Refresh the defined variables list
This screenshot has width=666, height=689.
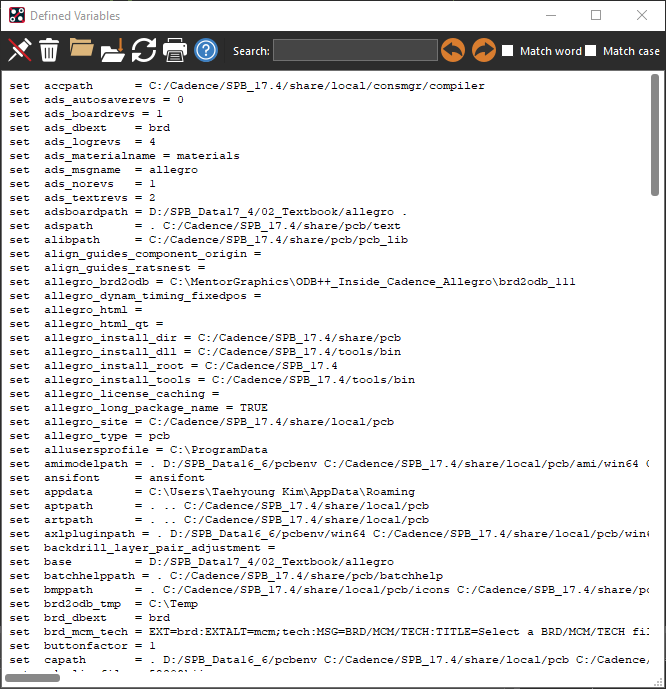144,50
